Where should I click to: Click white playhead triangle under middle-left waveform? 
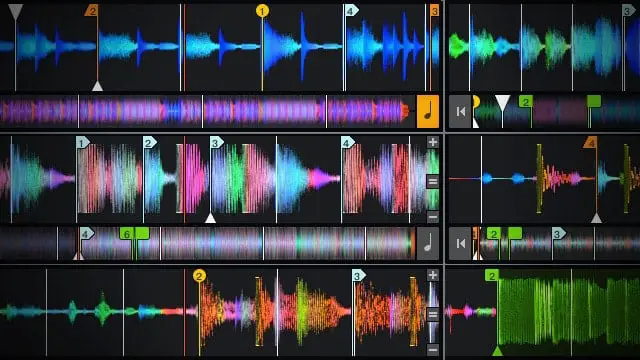point(210,218)
